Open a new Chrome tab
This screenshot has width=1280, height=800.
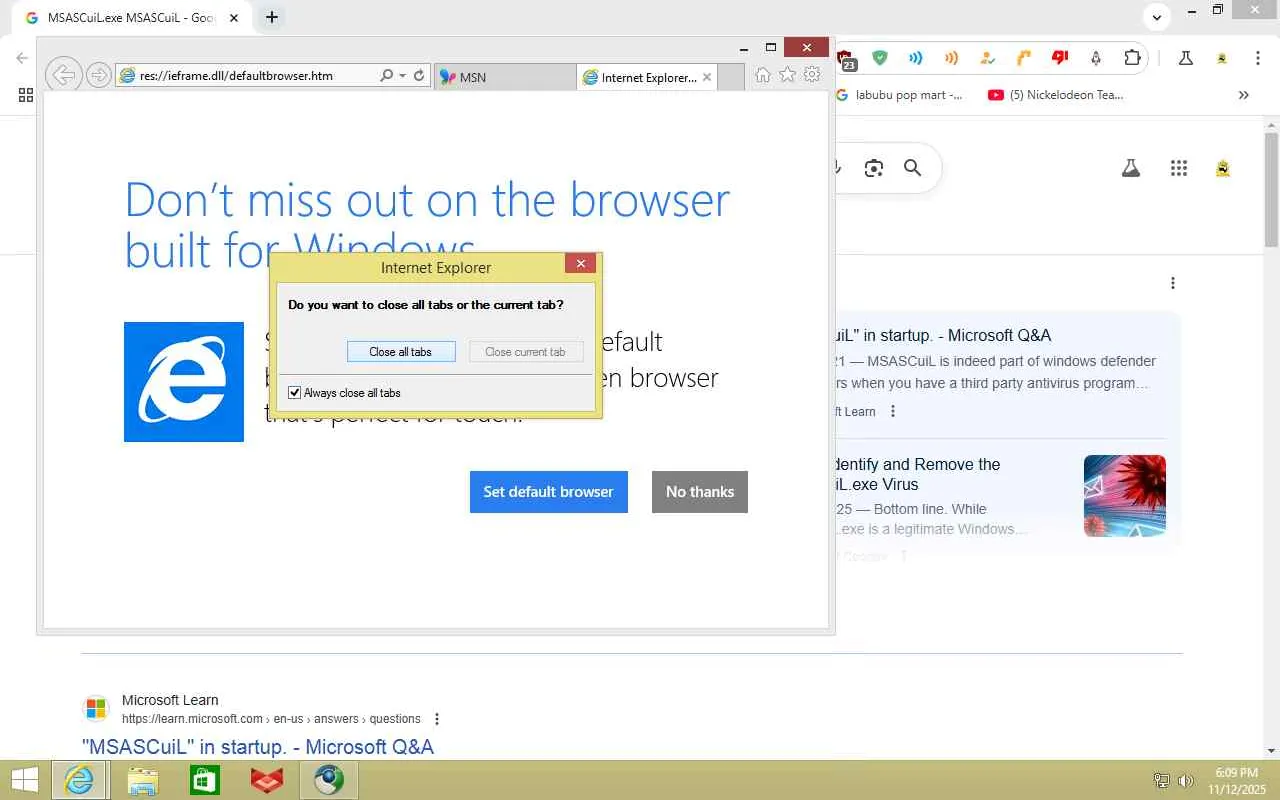click(271, 17)
